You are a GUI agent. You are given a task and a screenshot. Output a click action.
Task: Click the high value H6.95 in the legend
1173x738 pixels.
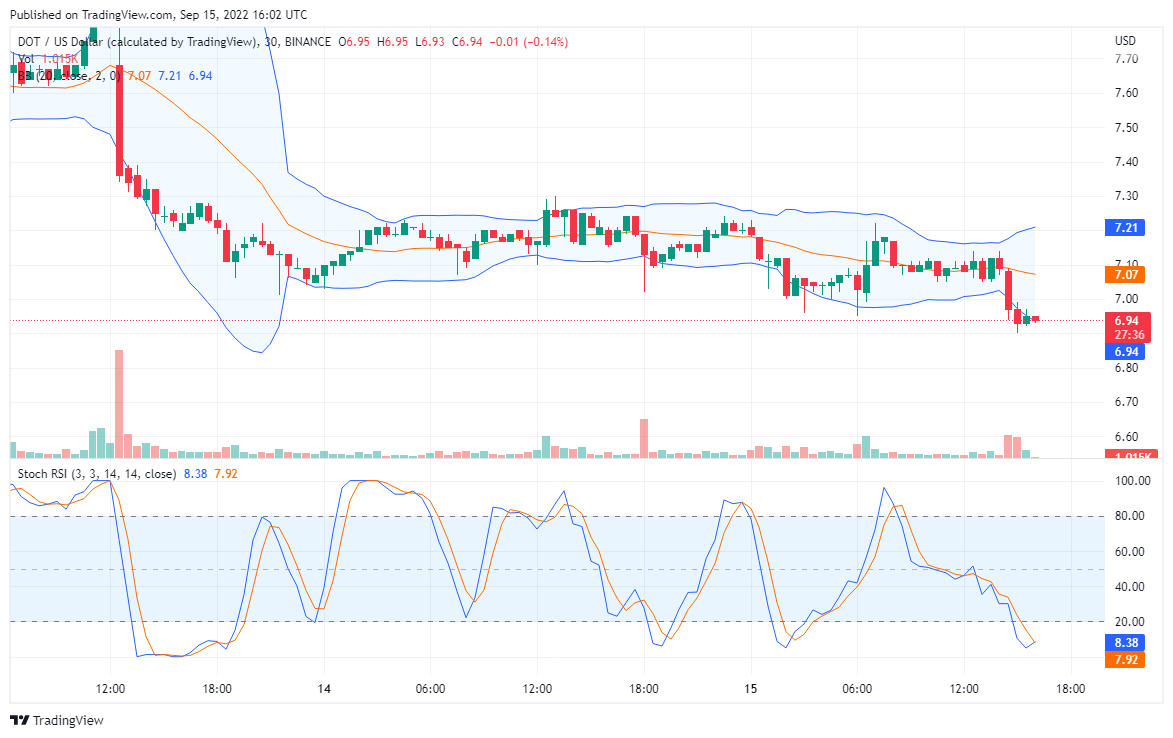pyautogui.click(x=393, y=42)
